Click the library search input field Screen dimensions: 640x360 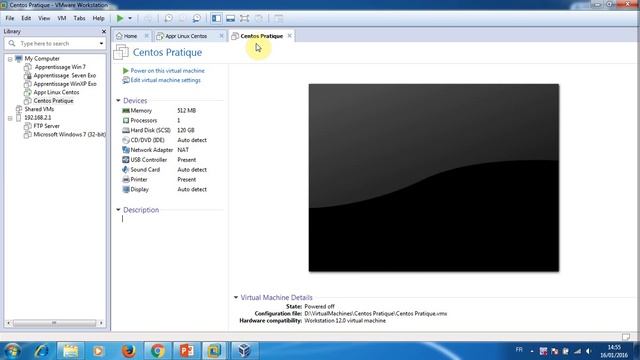pyautogui.click(x=57, y=43)
